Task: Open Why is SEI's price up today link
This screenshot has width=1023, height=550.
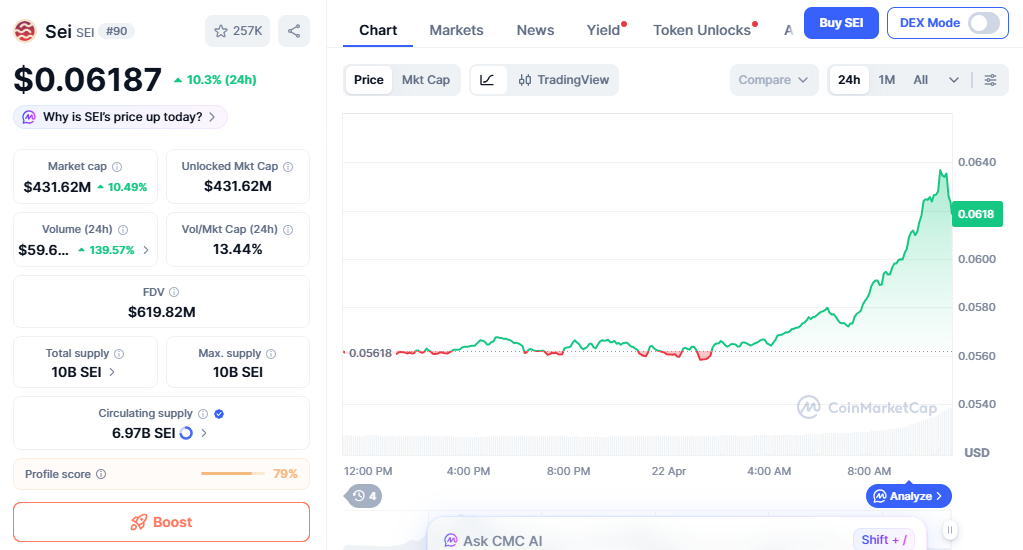Action: tap(121, 117)
